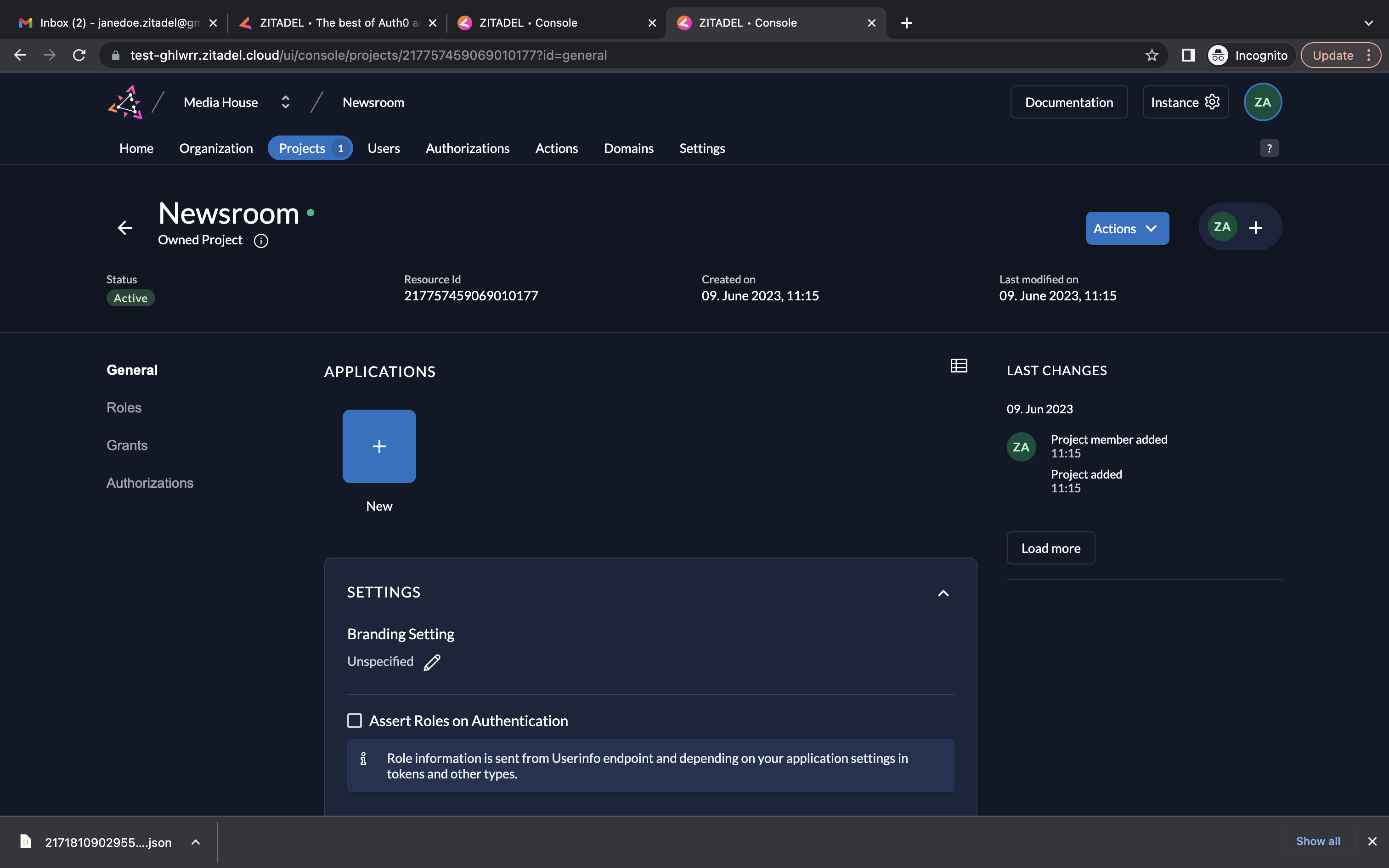Click the back arrow beside Newsroom title
The image size is (1389, 868).
[x=125, y=228]
